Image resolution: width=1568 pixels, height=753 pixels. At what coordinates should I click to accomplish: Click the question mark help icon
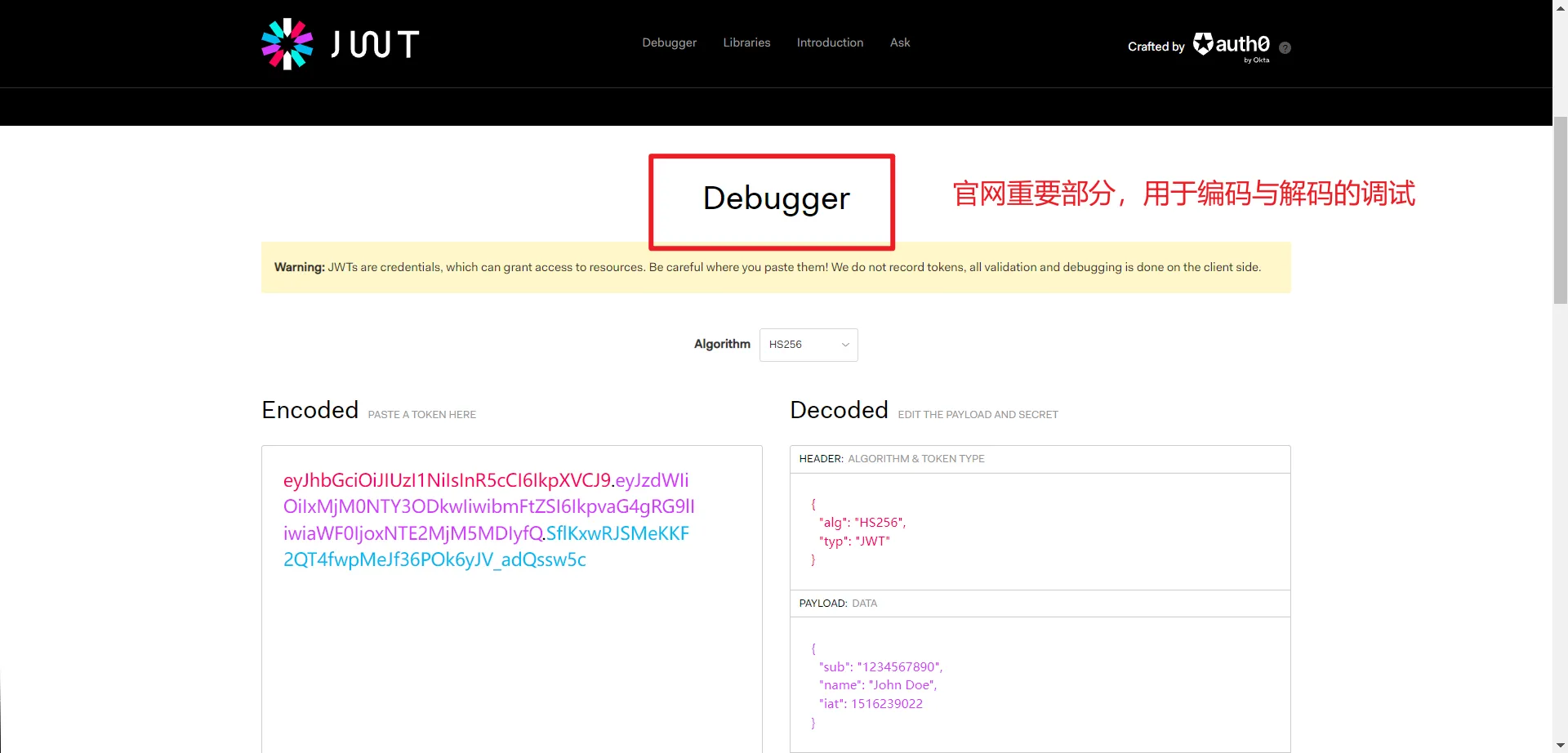click(1285, 47)
